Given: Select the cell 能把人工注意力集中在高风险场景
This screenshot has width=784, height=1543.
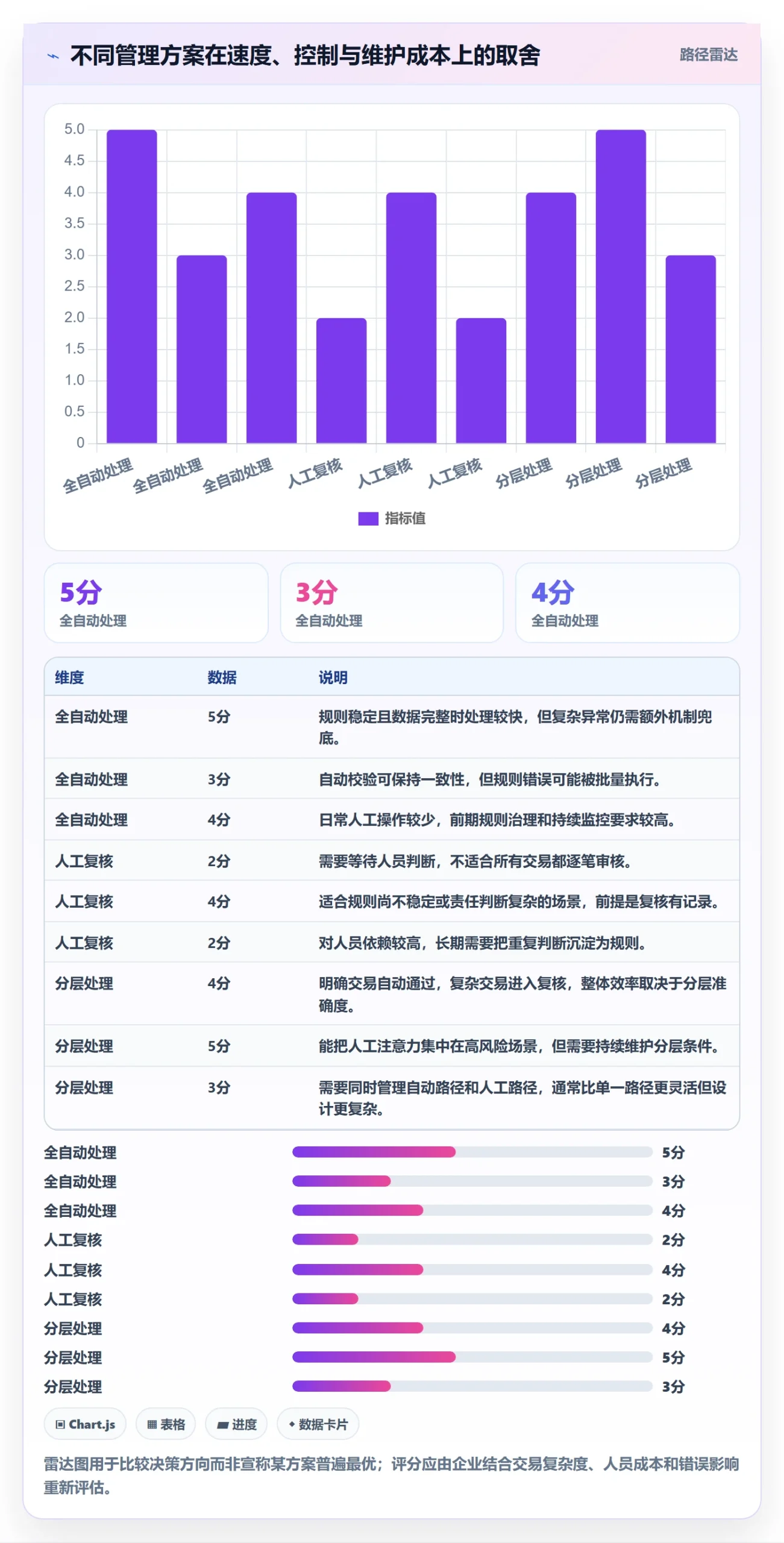Looking at the screenshot, I should pos(523,1046).
